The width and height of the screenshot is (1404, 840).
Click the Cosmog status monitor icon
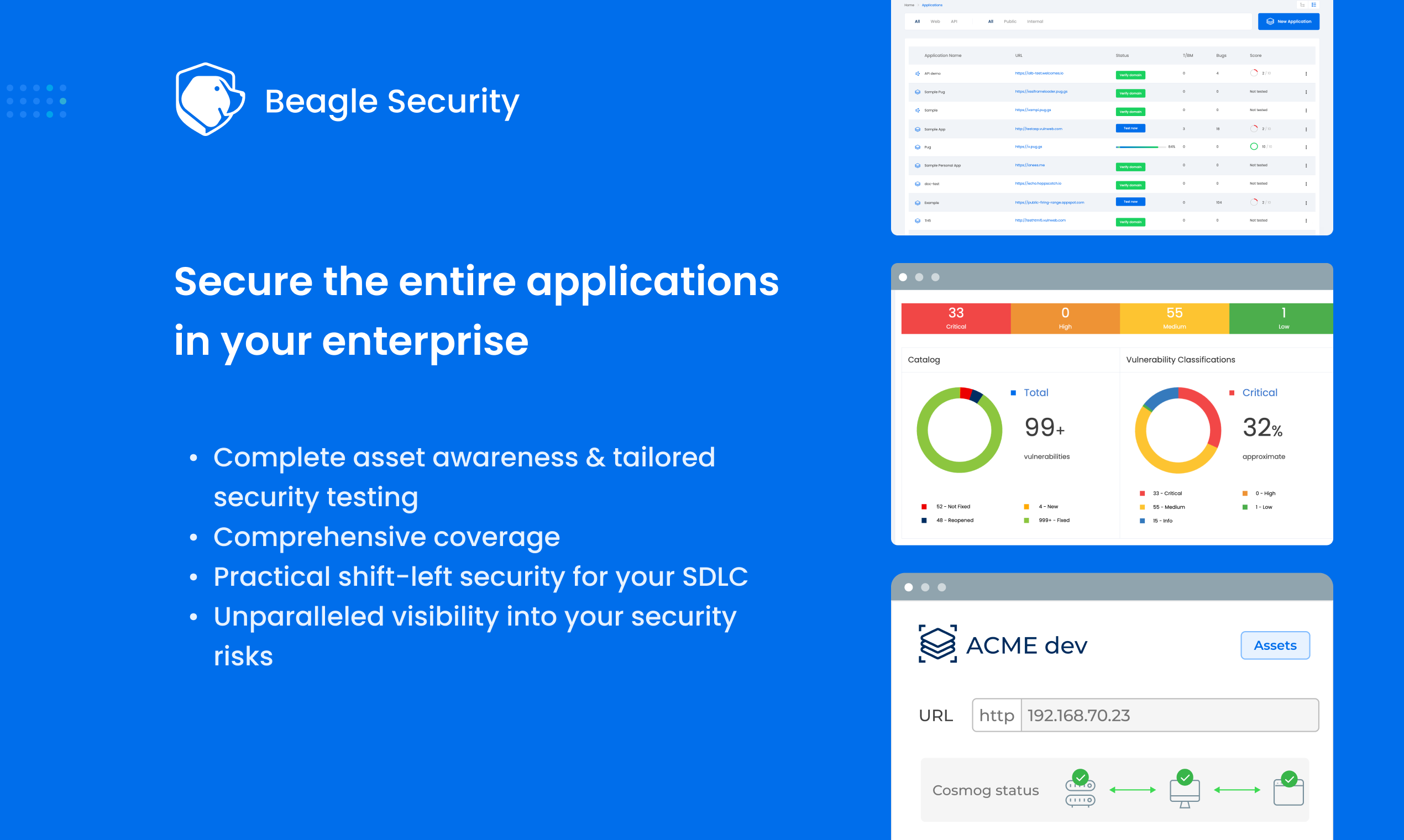[1185, 791]
